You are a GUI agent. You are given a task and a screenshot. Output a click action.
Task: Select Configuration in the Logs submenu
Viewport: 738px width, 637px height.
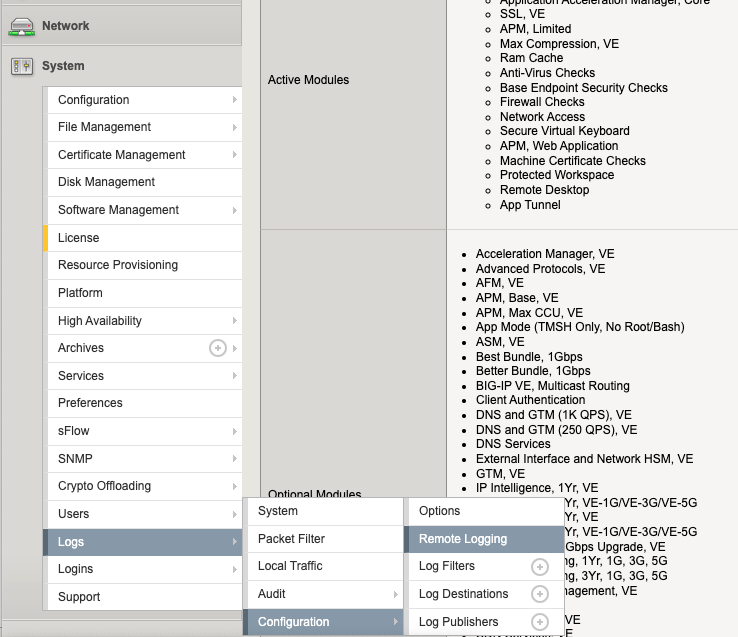[323, 622]
